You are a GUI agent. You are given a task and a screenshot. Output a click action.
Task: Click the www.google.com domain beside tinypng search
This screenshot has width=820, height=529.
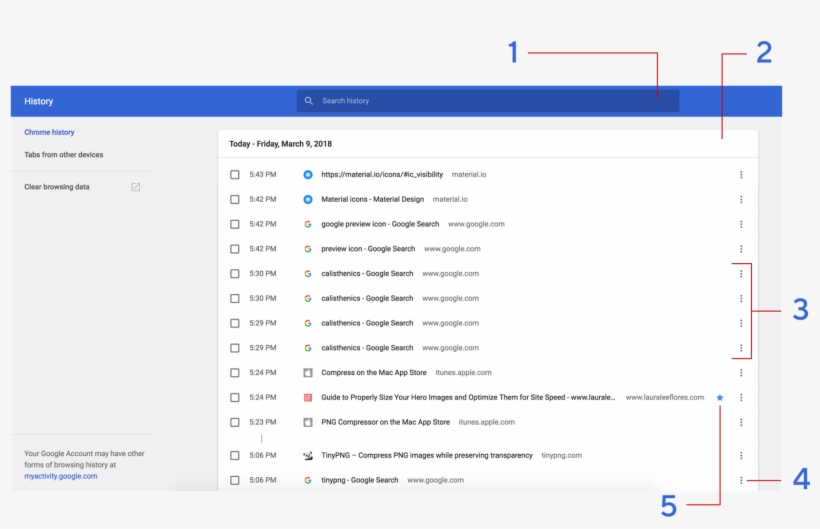point(435,480)
